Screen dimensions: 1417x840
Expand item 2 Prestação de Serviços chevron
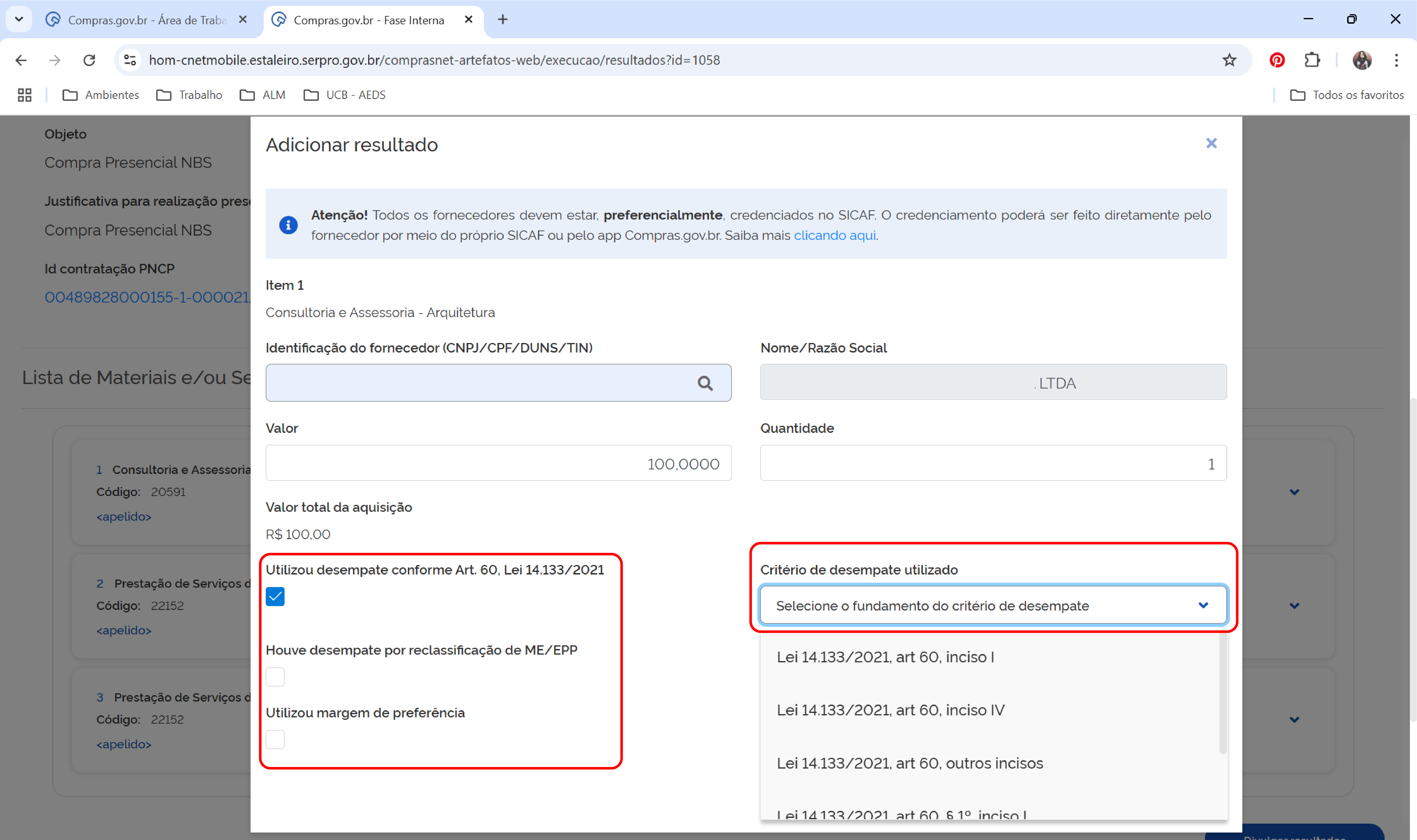(1294, 606)
